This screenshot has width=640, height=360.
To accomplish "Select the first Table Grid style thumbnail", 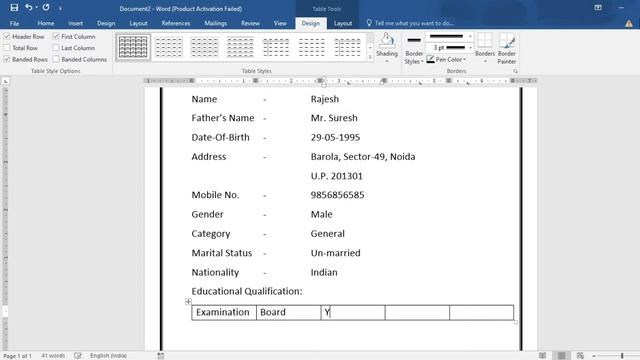I will pyautogui.click(x=133, y=47).
